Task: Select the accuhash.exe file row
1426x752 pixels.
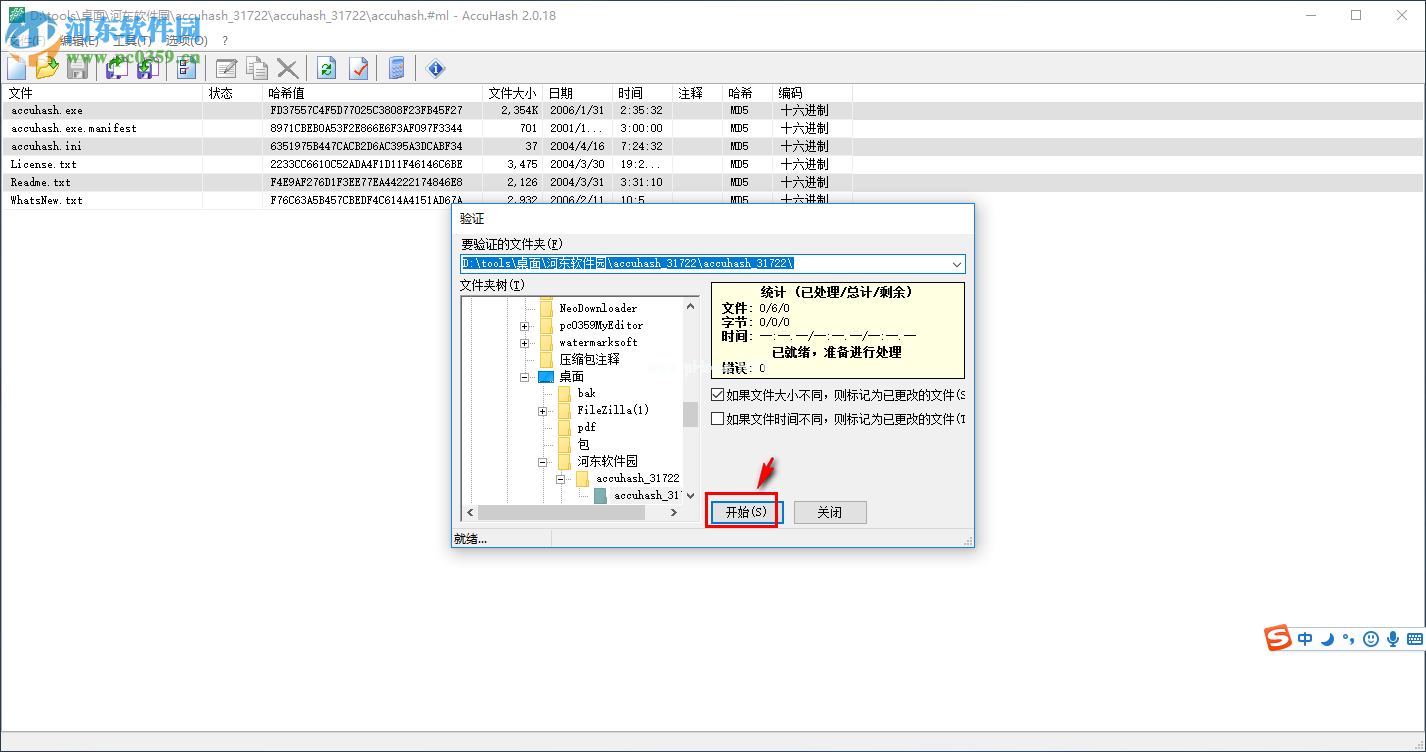Action: (712, 111)
